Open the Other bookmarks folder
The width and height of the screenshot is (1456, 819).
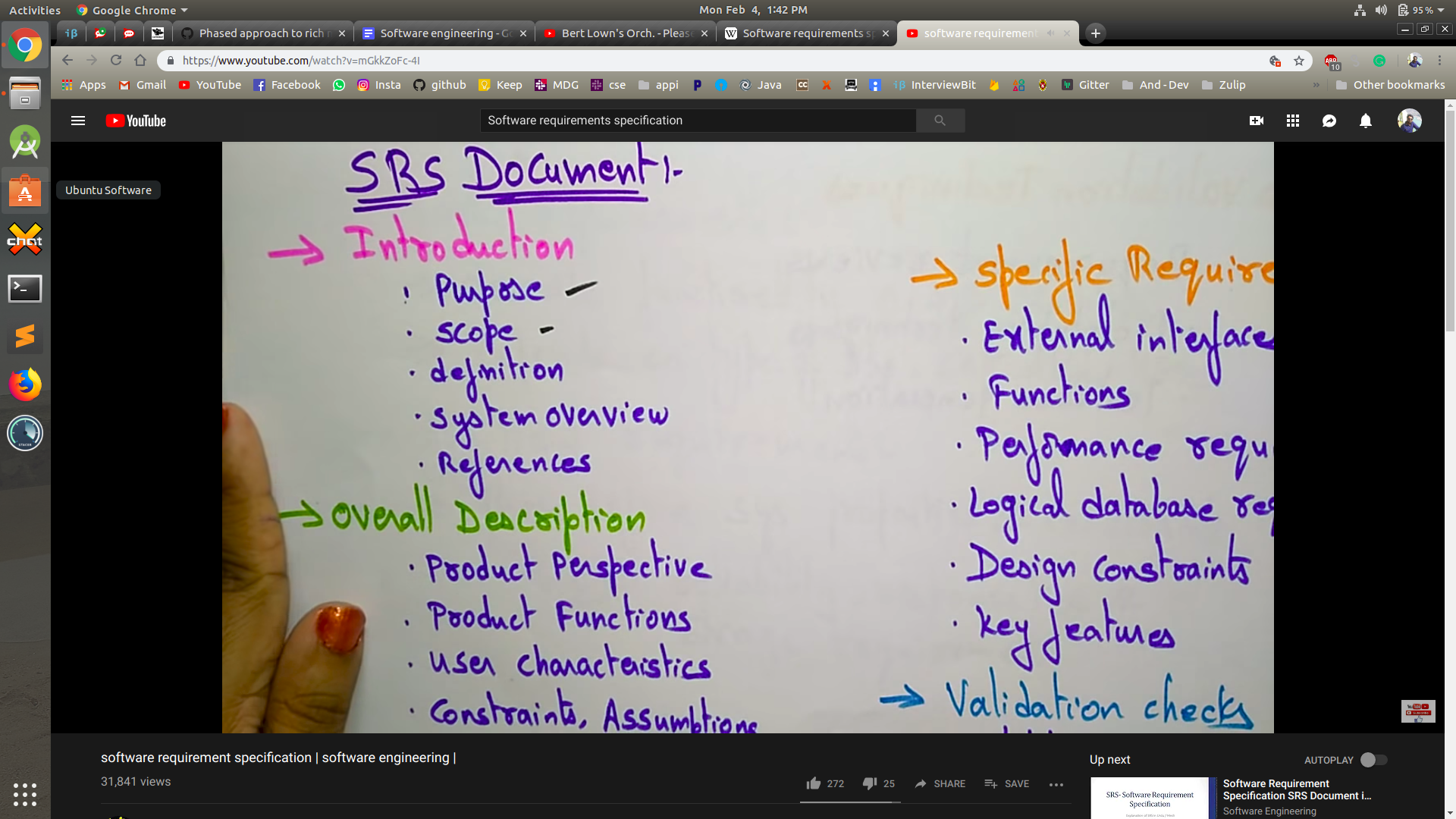[x=1390, y=85]
